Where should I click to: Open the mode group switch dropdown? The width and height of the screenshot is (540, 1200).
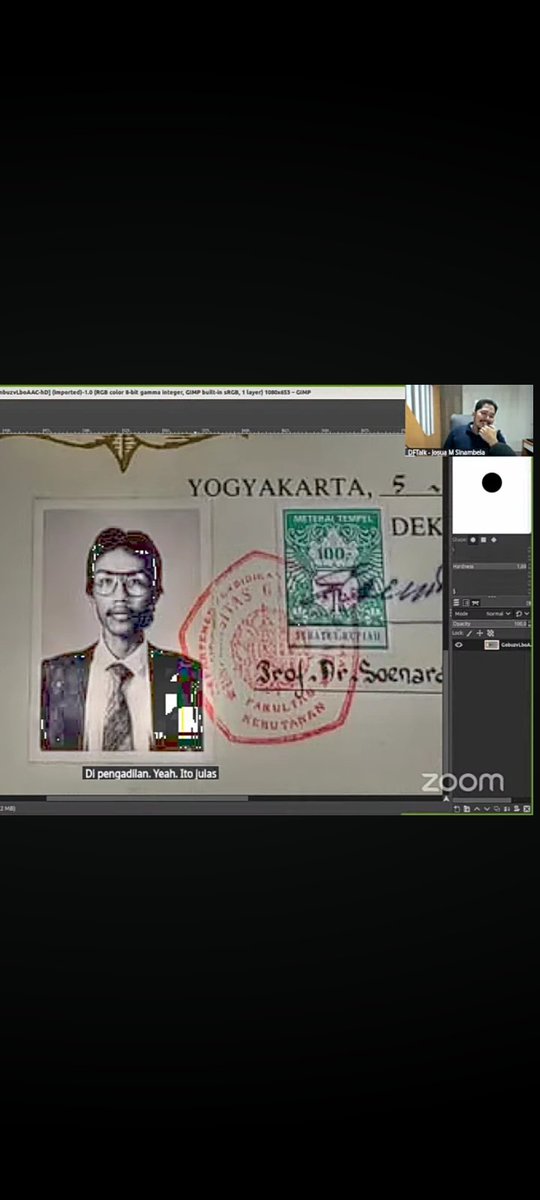522,613
